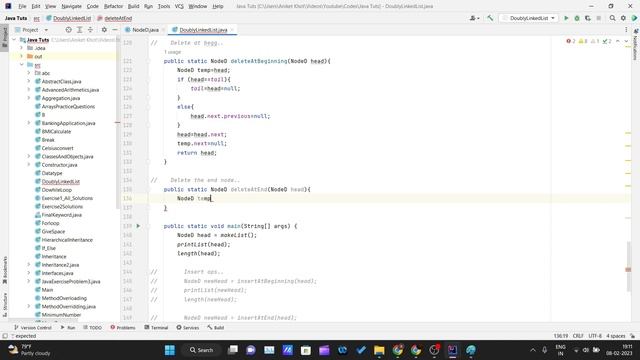Collapse all icon in Project panel
This screenshot has width=640, height=360.
click(91, 30)
